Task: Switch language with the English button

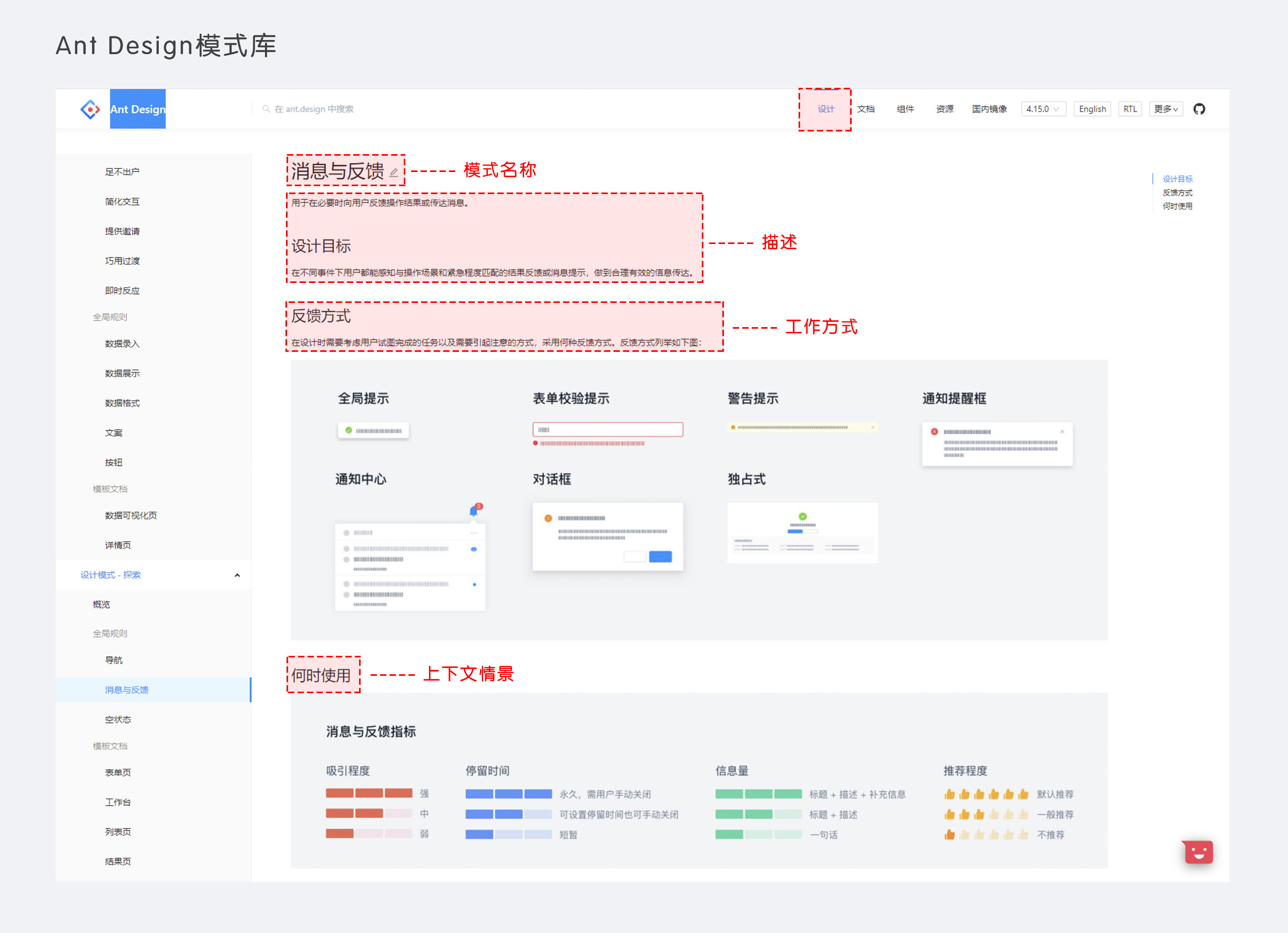Action: (1091, 109)
